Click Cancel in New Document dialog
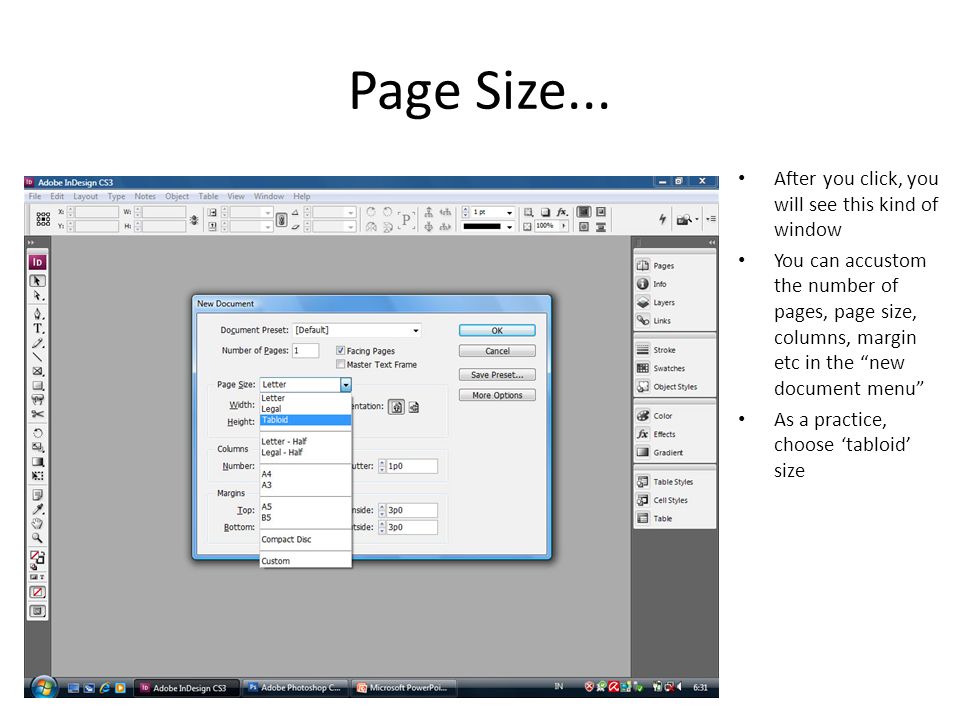Viewport: 960px width, 720px height. (497, 351)
